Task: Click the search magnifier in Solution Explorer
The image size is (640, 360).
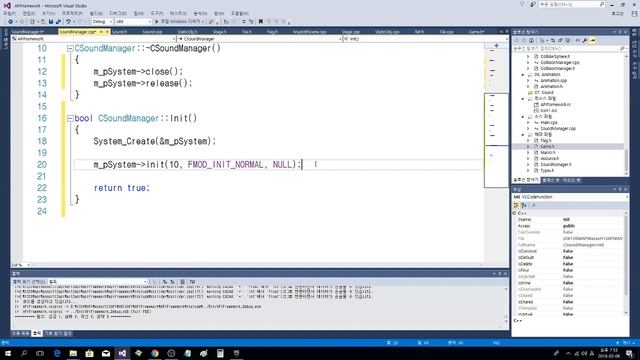Action: point(622,49)
